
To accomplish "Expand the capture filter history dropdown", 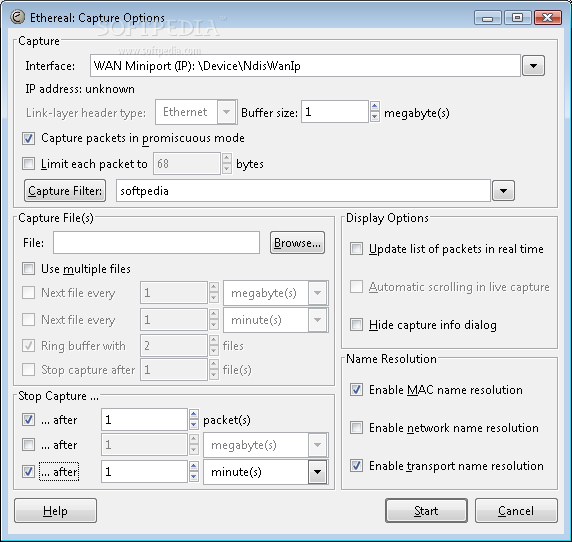I will pos(503,191).
